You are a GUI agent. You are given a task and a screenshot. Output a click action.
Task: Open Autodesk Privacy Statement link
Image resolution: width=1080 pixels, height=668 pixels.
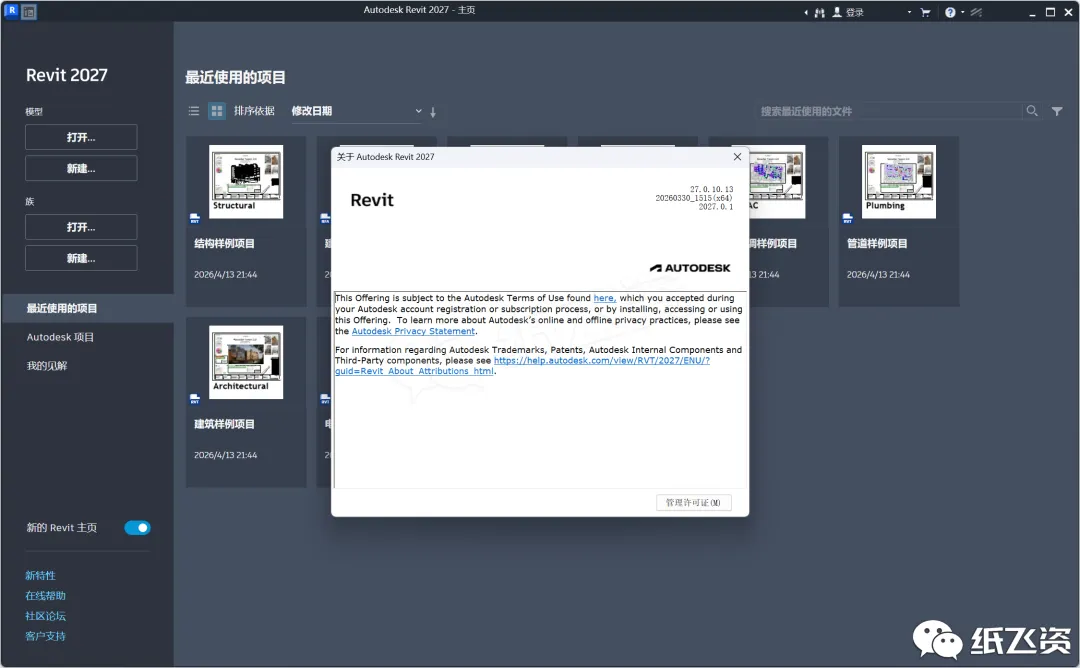coord(413,331)
